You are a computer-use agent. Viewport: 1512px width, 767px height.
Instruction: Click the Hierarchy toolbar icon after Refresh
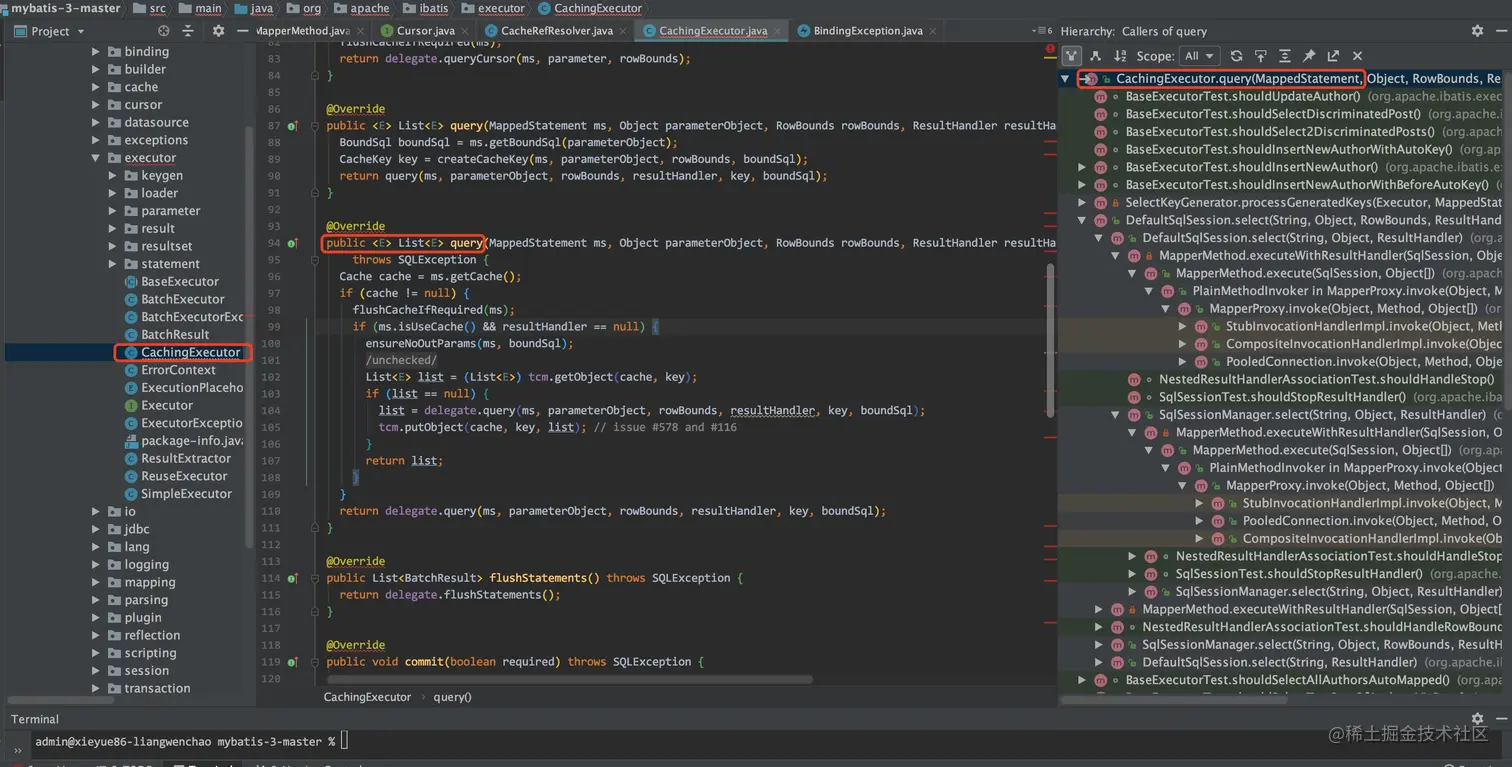(x=1261, y=56)
